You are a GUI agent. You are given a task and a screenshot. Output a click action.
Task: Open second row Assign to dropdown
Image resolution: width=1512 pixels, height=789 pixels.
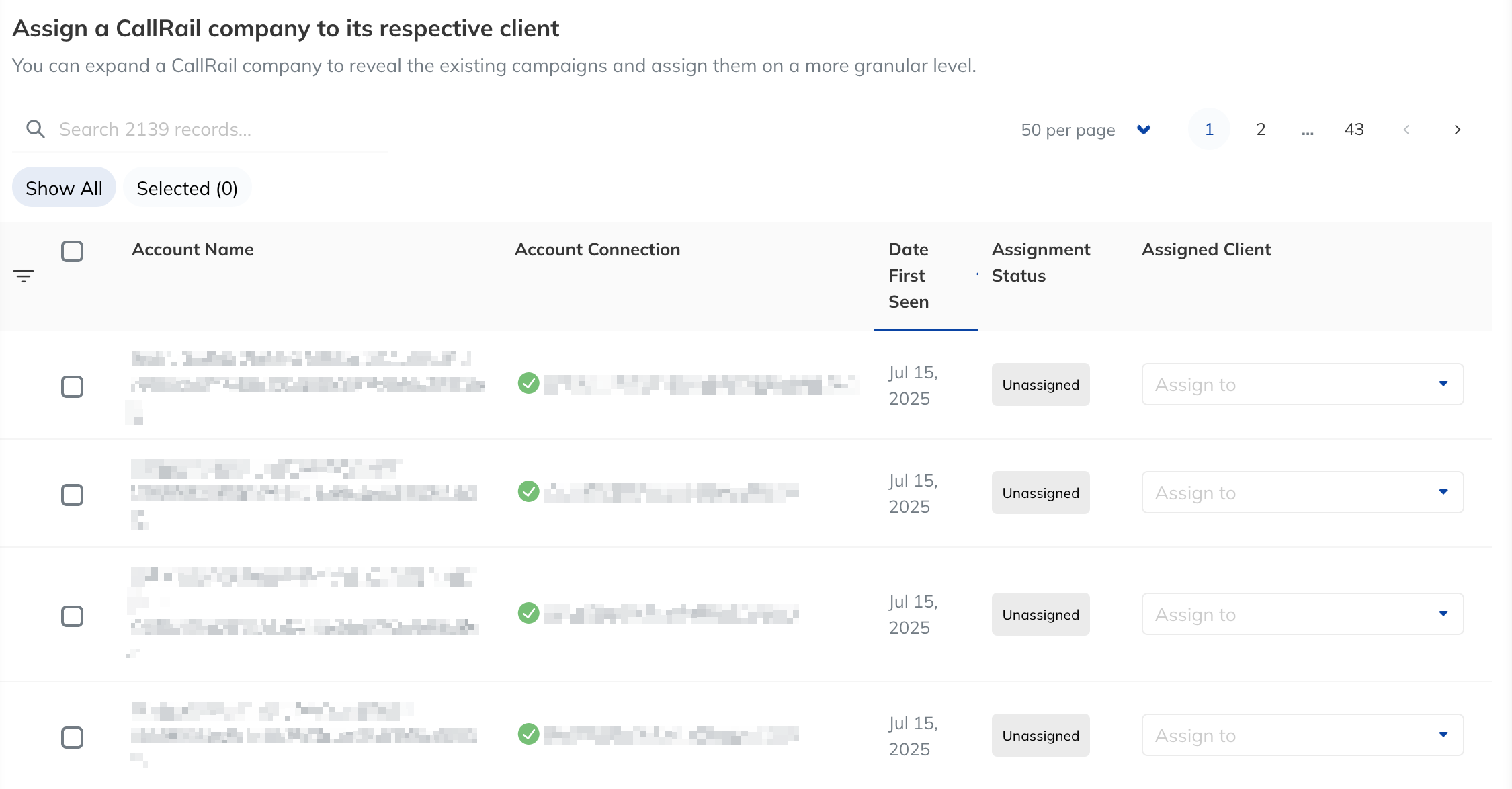click(x=1302, y=493)
